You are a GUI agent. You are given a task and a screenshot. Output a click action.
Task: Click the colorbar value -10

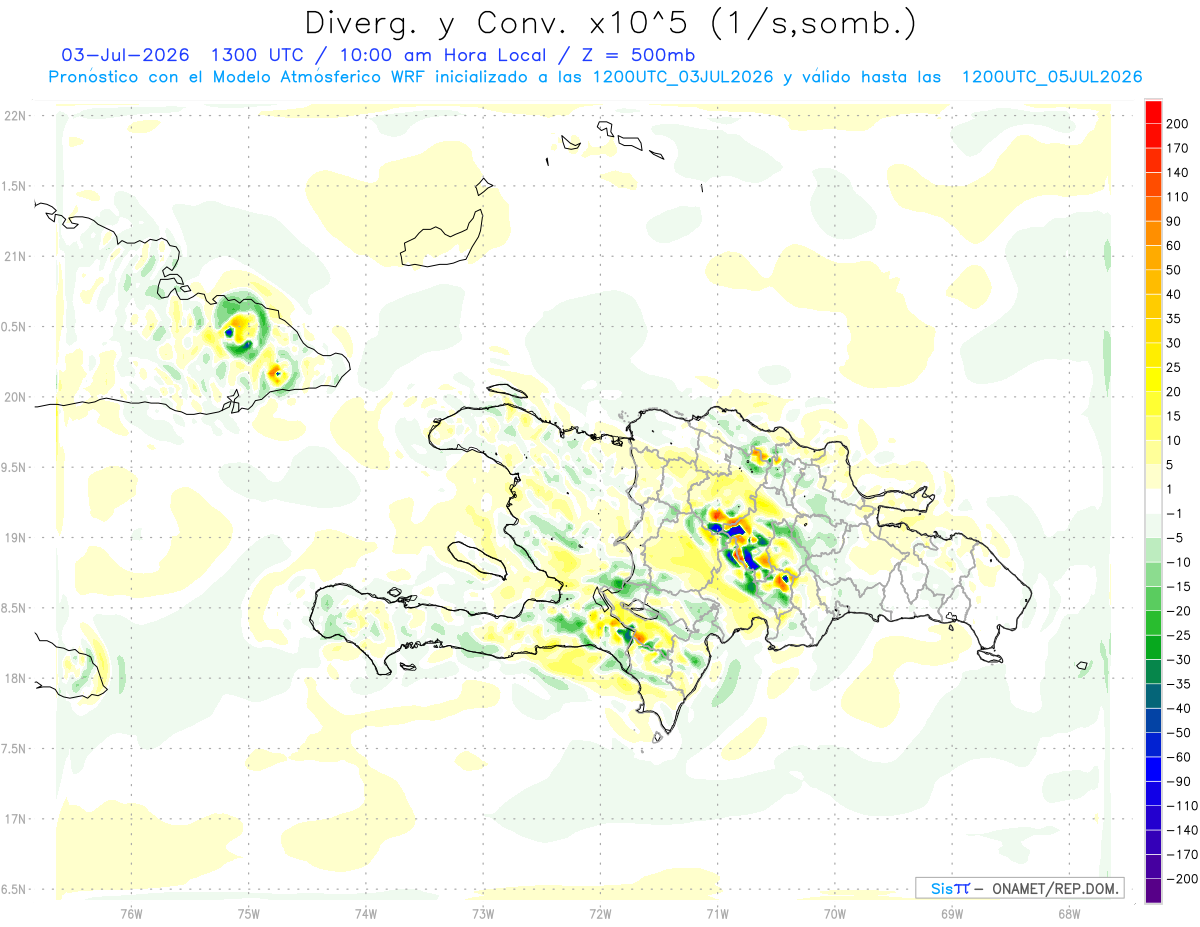tap(1177, 562)
